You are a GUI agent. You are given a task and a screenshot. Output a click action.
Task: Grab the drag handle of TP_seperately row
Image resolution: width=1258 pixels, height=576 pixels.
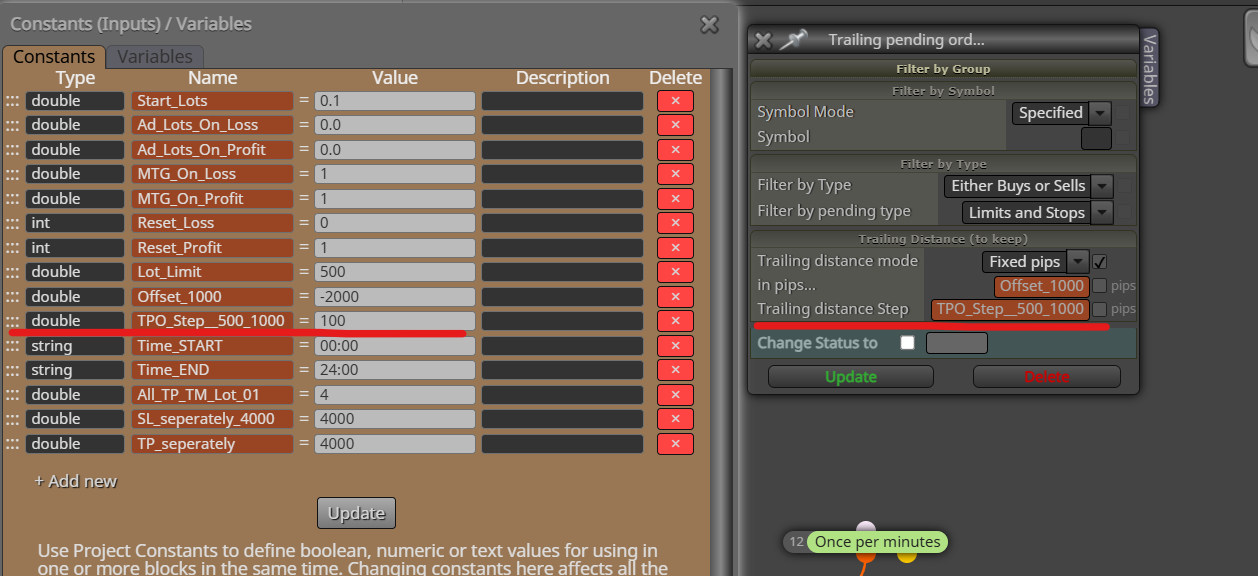(x=12, y=444)
